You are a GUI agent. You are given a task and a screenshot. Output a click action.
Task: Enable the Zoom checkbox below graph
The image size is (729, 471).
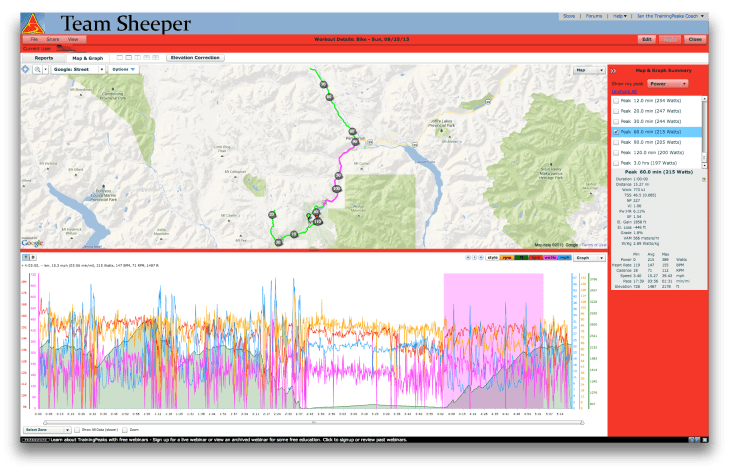125,430
